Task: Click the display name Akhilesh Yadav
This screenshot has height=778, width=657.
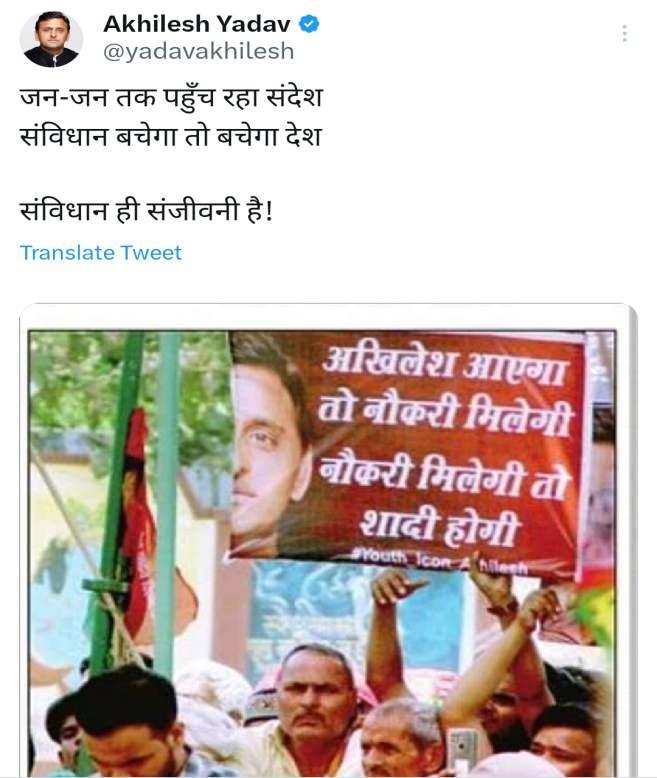Action: click(x=197, y=24)
